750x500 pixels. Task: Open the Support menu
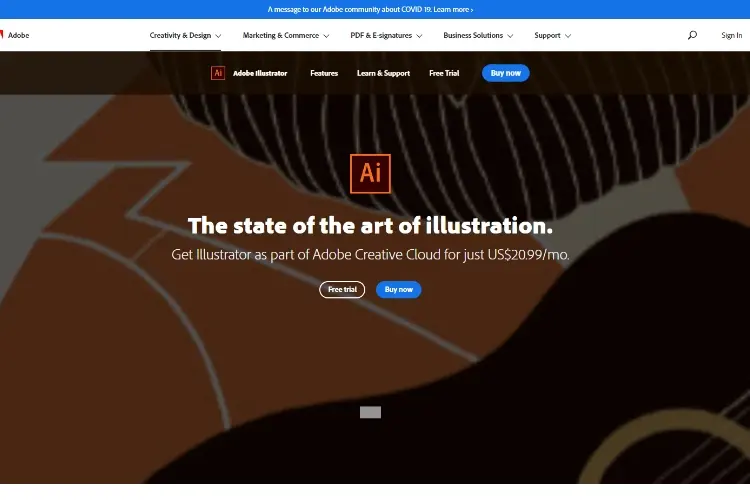552,35
